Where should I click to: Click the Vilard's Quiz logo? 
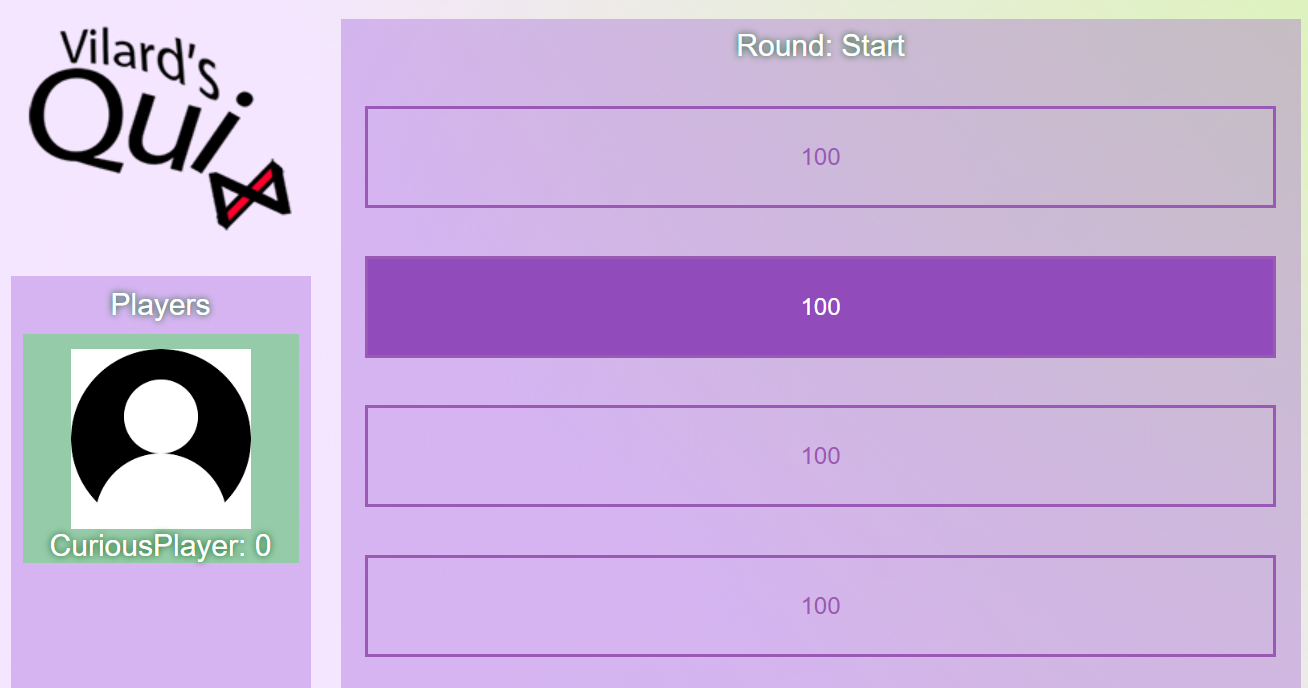pyautogui.click(x=161, y=128)
